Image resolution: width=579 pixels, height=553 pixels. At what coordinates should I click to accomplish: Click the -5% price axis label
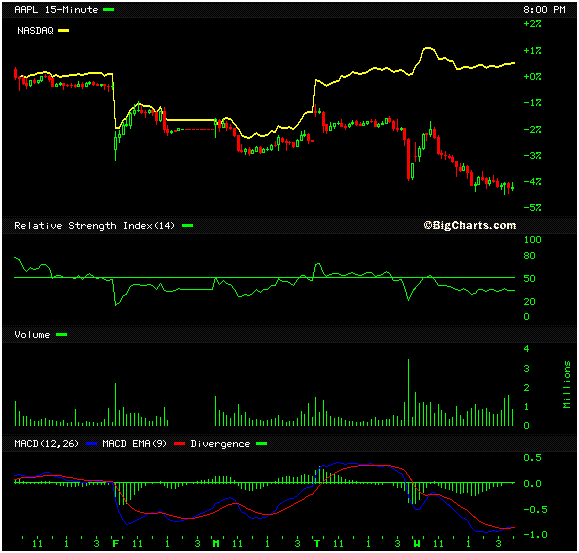click(x=532, y=207)
